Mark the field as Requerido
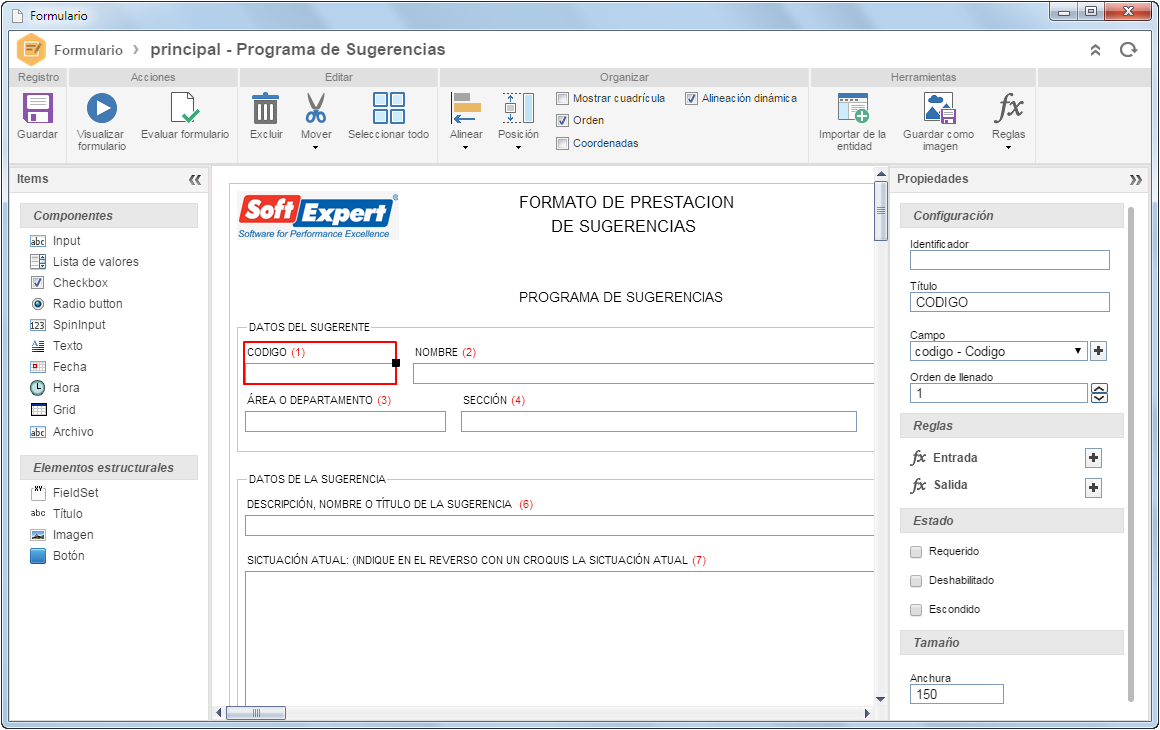Screen dimensions: 1160x730 click(916, 552)
